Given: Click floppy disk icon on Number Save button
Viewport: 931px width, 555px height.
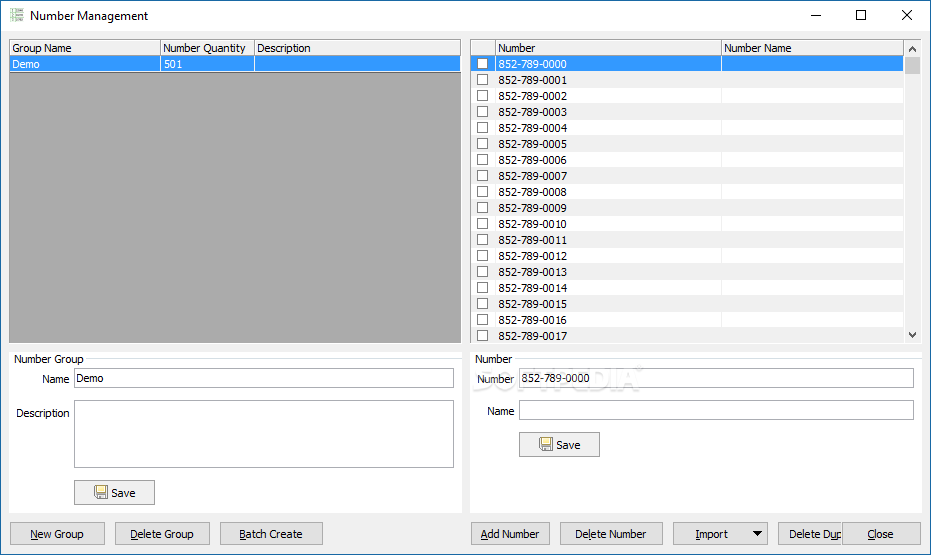Looking at the screenshot, I should 546,444.
